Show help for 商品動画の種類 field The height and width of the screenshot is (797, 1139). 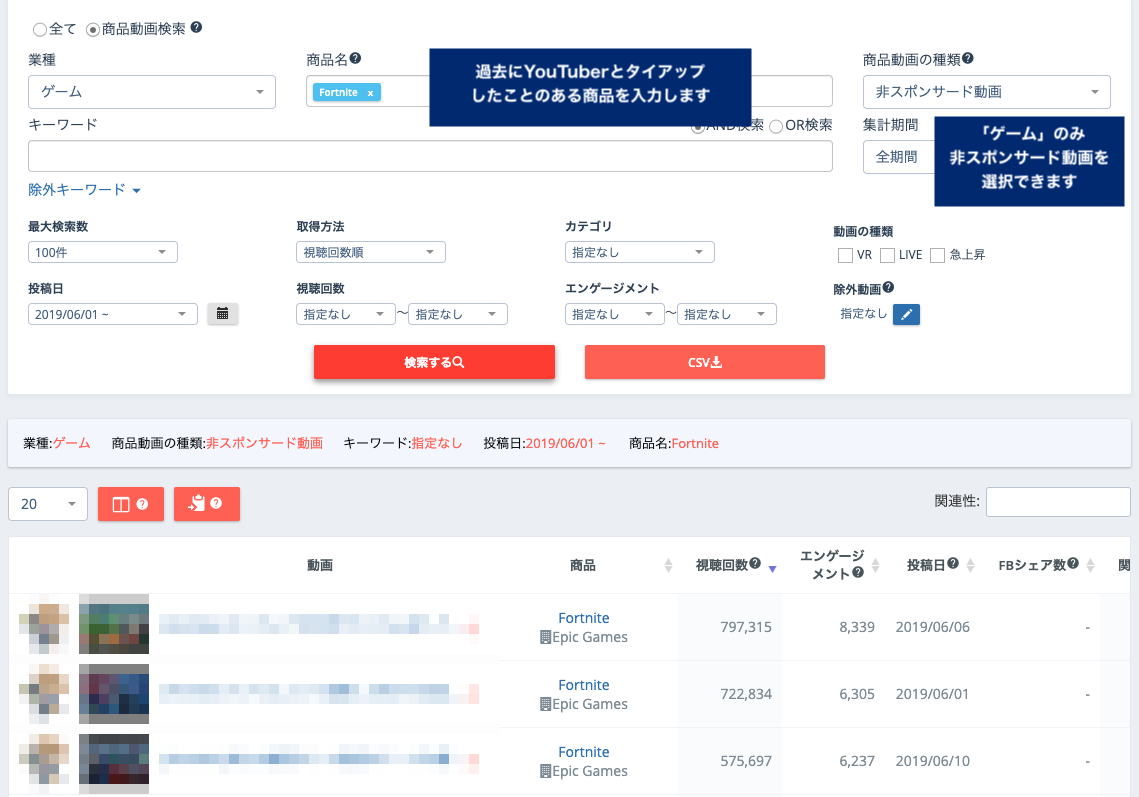pyautogui.click(x=968, y=59)
